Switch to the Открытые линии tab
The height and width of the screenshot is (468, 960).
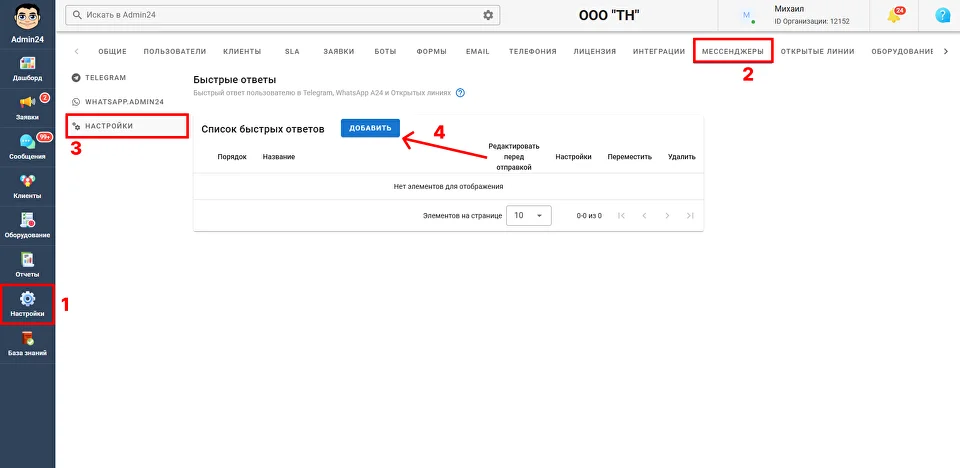pyautogui.click(x=817, y=51)
